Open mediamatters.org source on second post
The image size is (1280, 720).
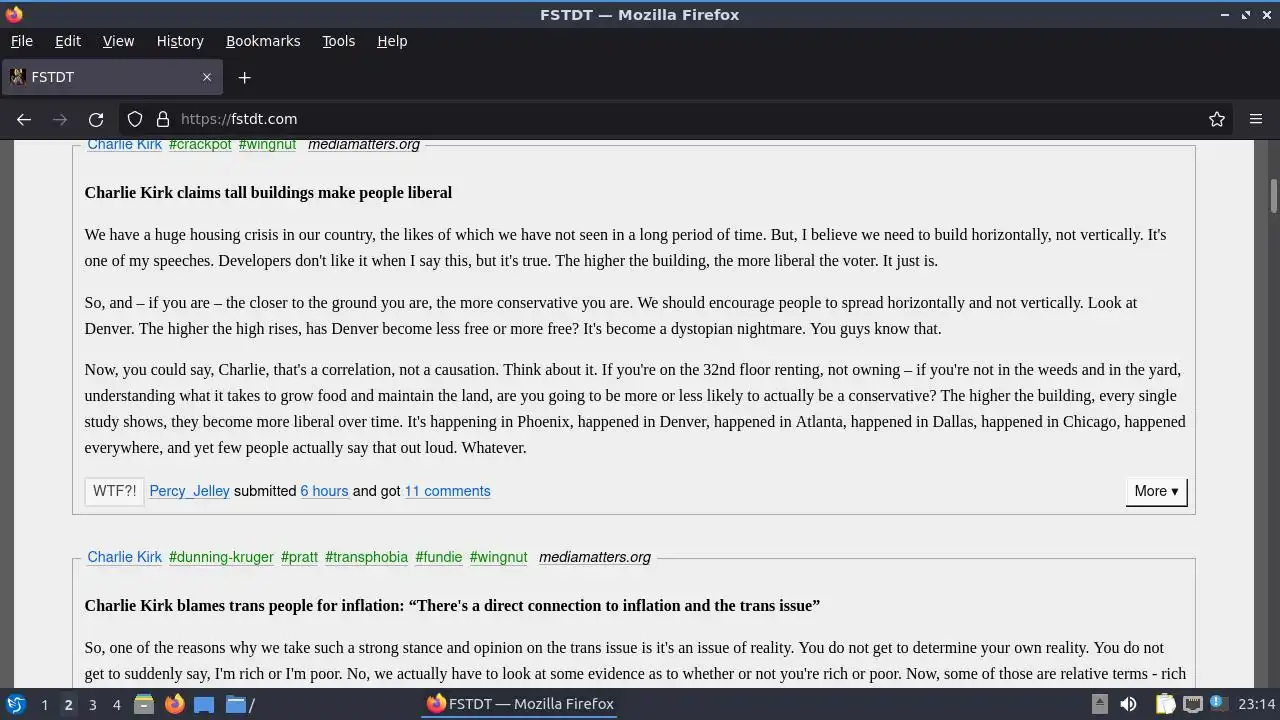[595, 557]
